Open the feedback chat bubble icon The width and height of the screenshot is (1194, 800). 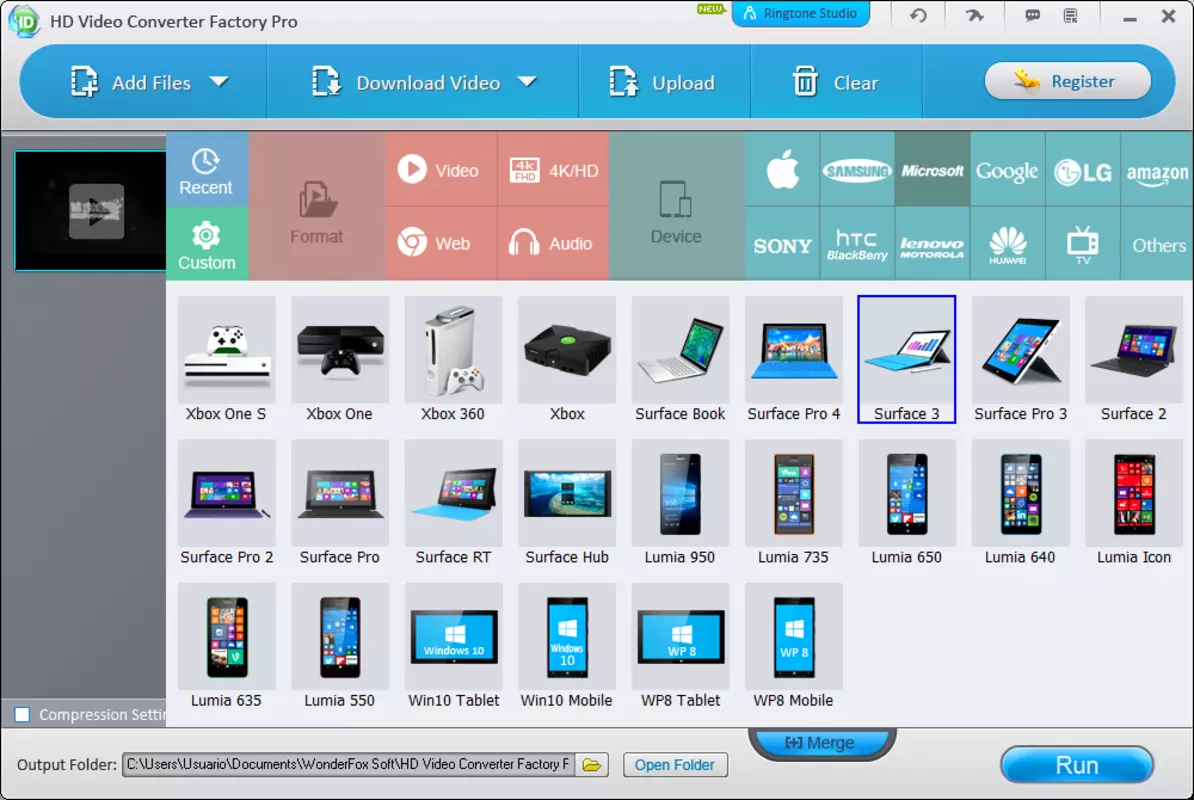(1032, 15)
